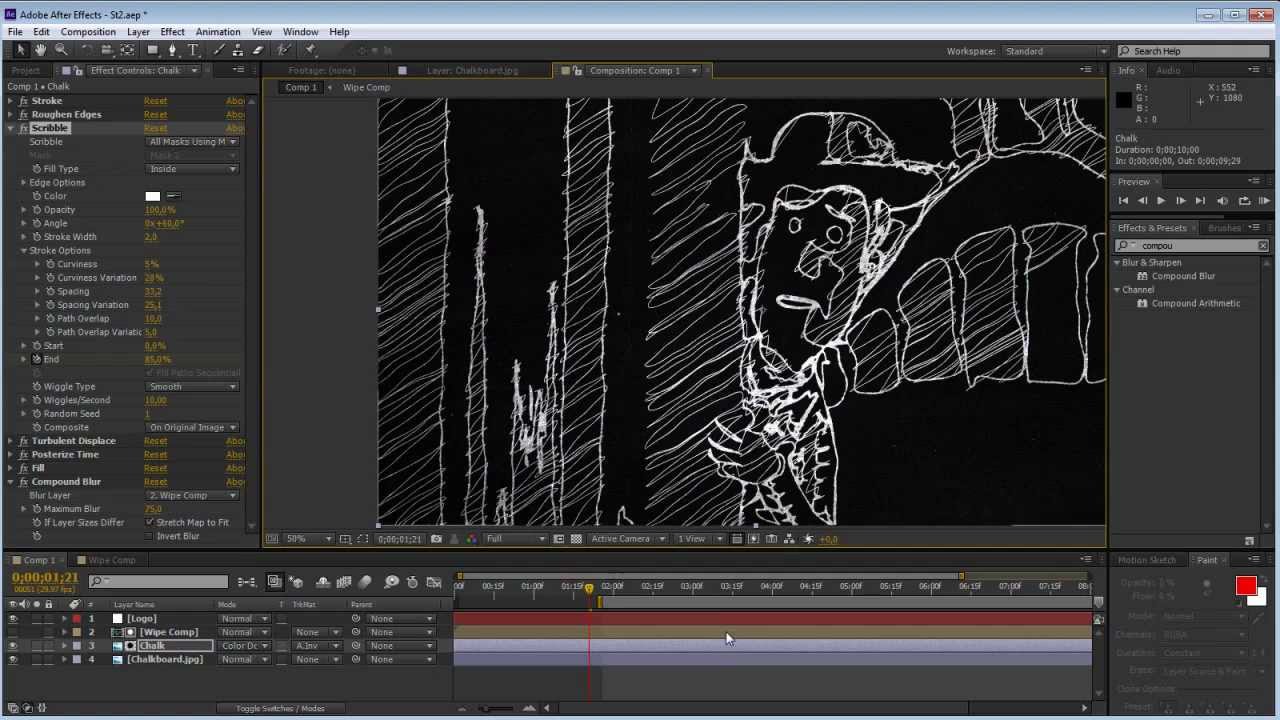Open Composite On Original Image dropdown
Viewport: 1280px width, 720px height.
(193, 427)
